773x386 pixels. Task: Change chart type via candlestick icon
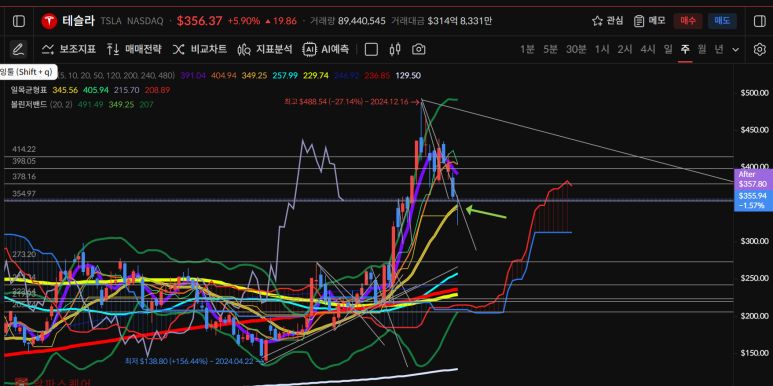(x=394, y=49)
